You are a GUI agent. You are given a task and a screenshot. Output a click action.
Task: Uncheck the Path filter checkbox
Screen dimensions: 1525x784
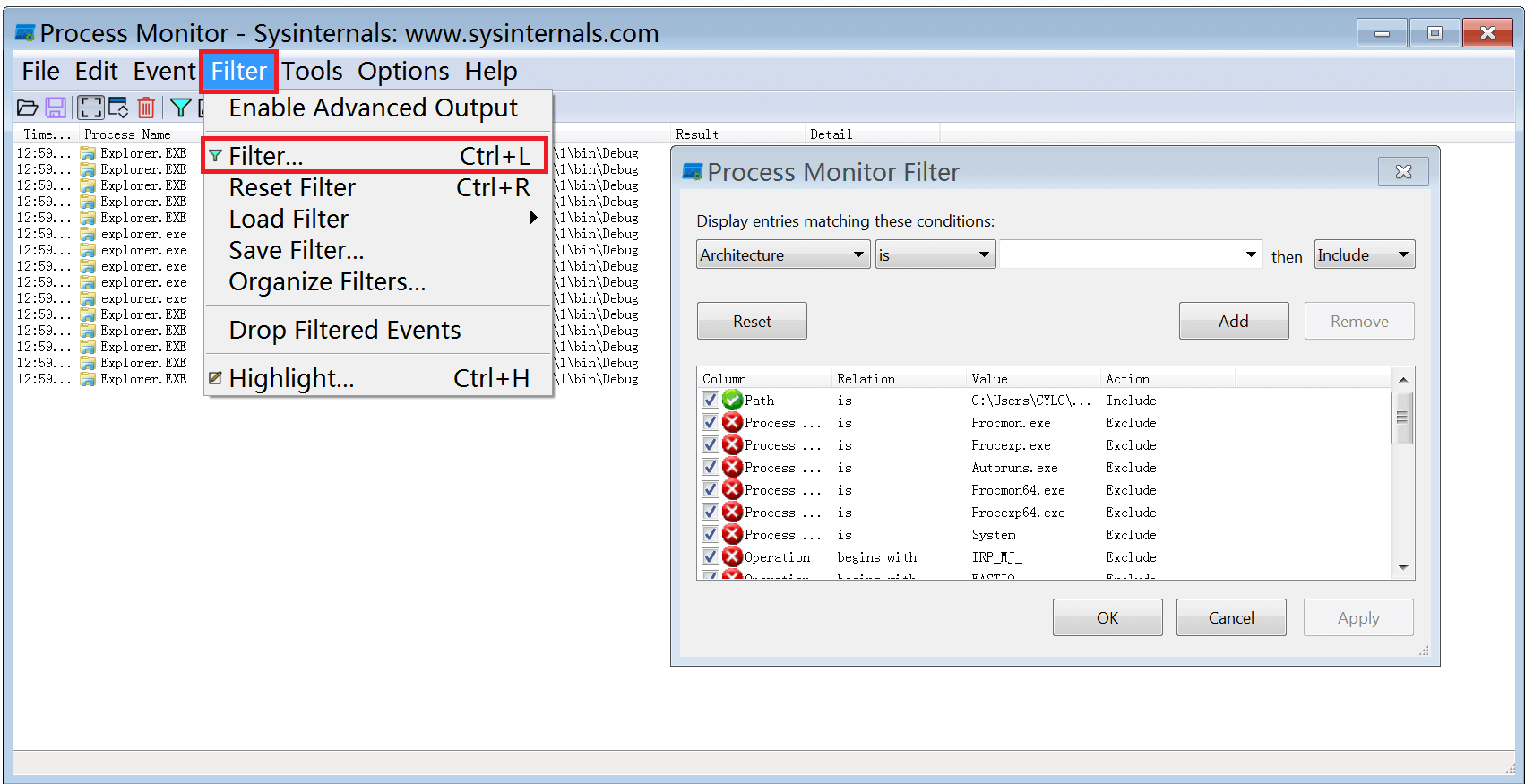[711, 401]
